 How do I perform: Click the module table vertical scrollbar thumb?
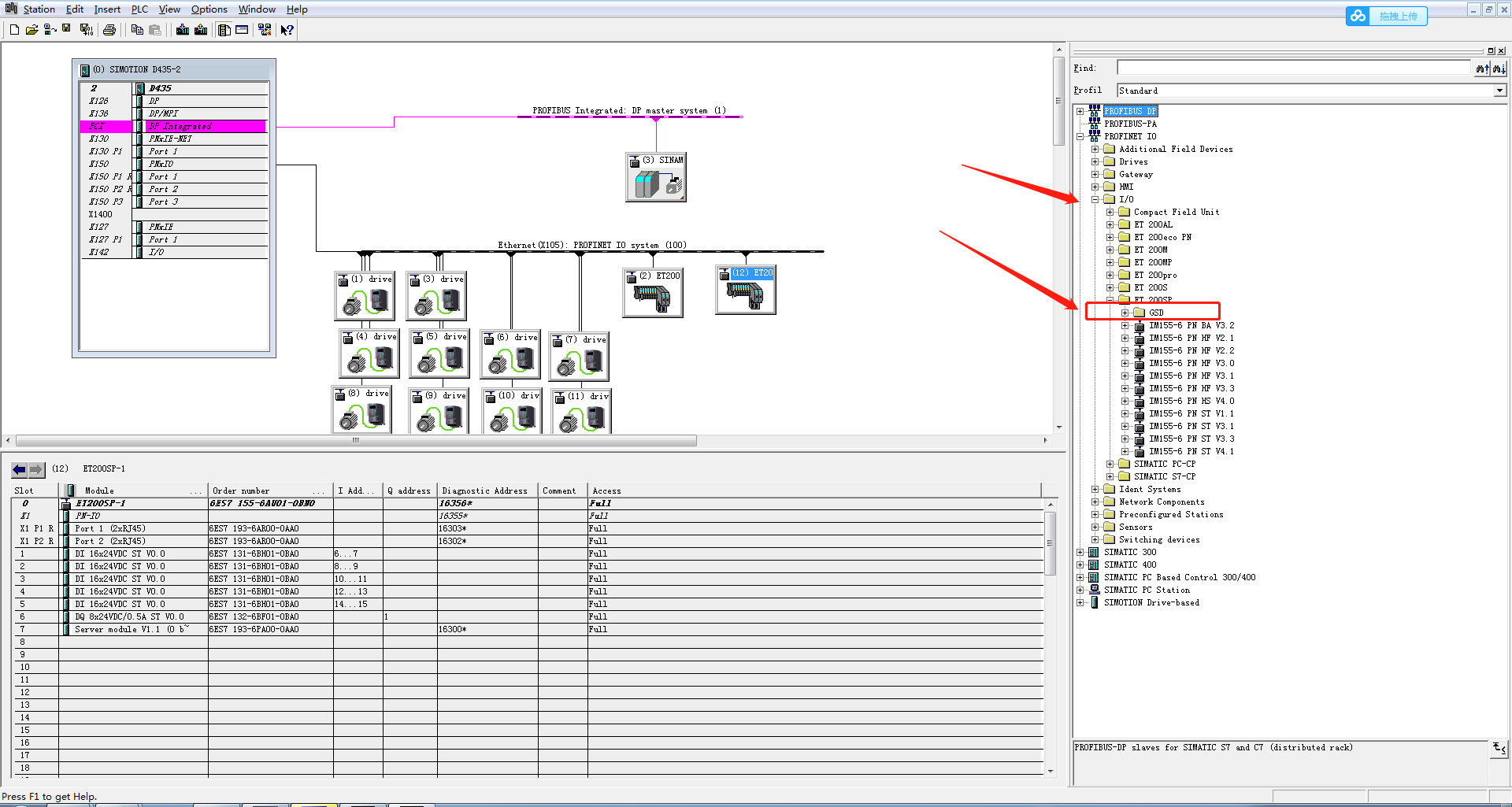[x=1050, y=543]
